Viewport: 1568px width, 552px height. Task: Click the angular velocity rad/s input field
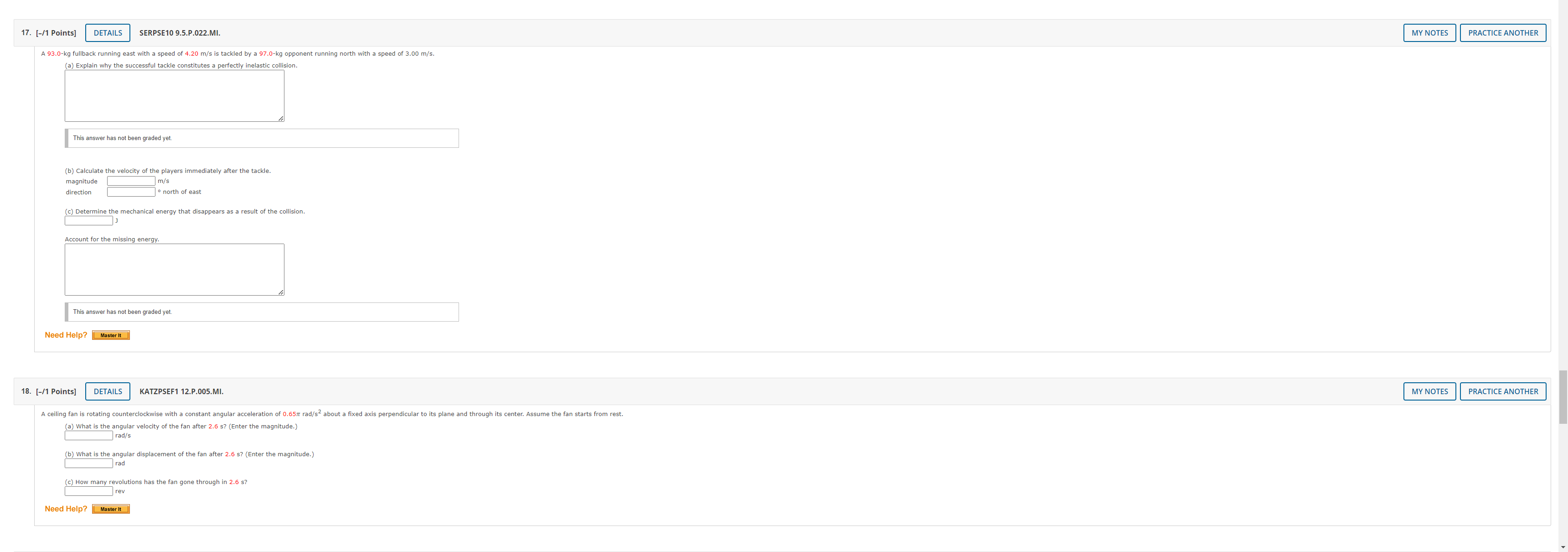pos(89,436)
